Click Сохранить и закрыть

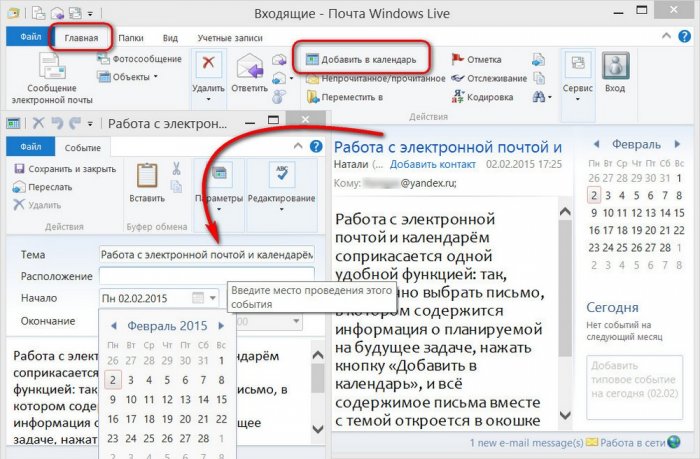click(x=65, y=169)
